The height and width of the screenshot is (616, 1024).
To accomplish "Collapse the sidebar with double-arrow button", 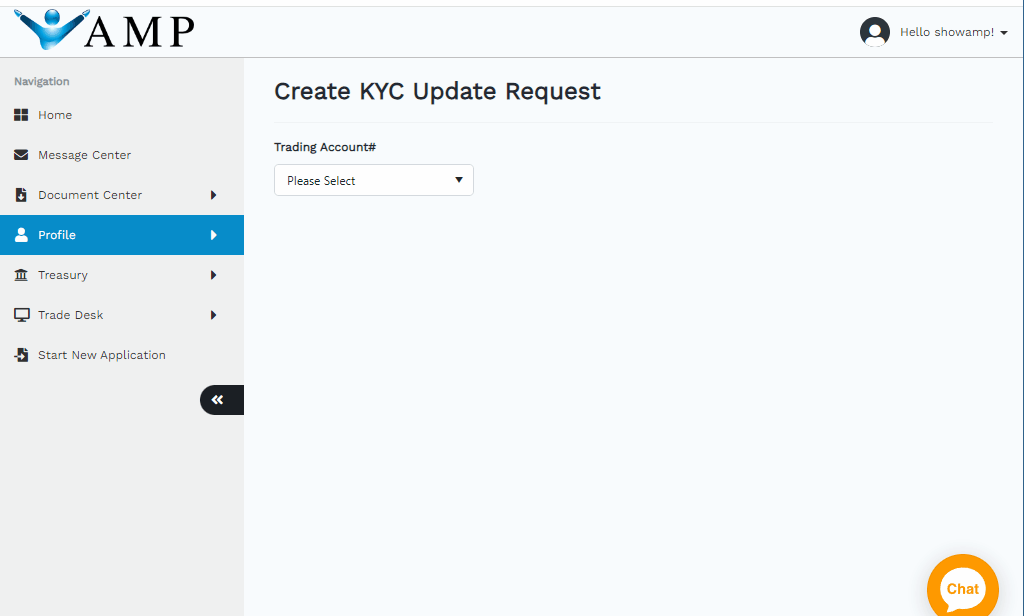I will pyautogui.click(x=218, y=400).
